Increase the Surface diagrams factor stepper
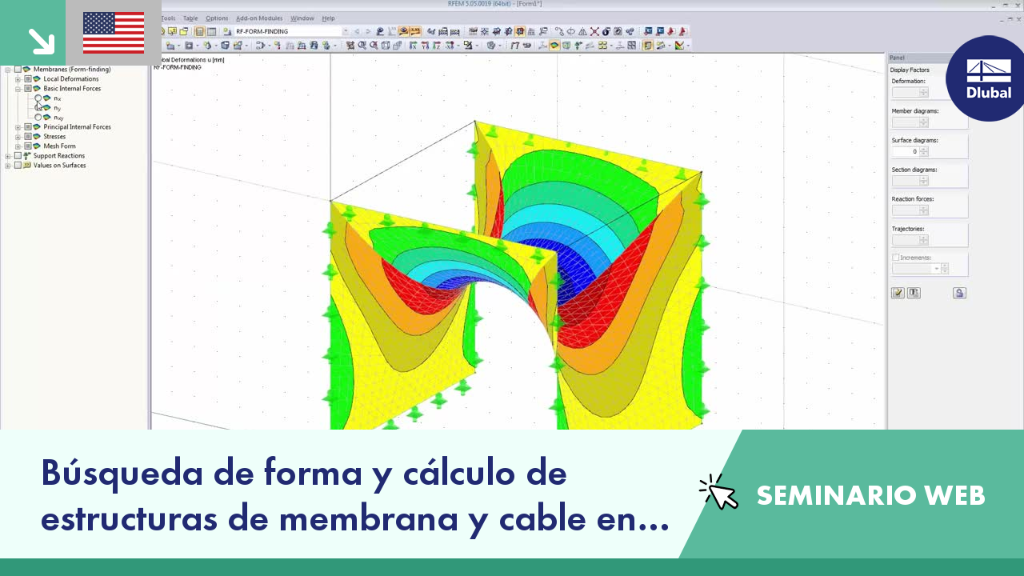 [x=923, y=150]
